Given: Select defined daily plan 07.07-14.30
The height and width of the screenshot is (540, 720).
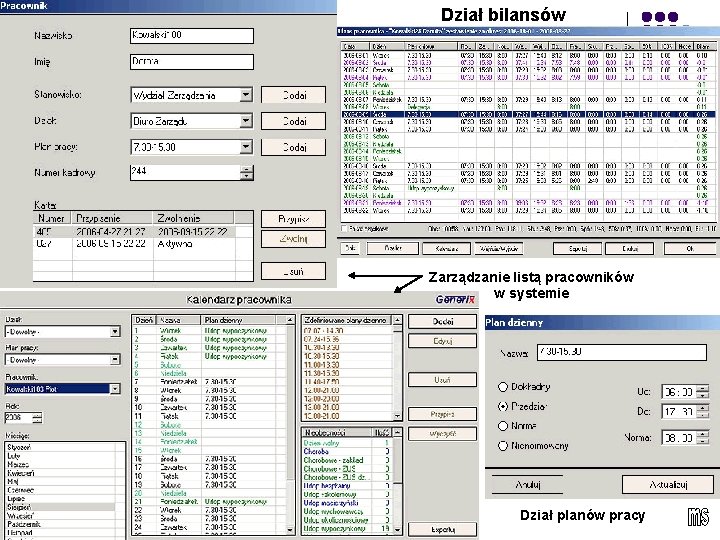Looking at the screenshot, I should coord(348,330).
